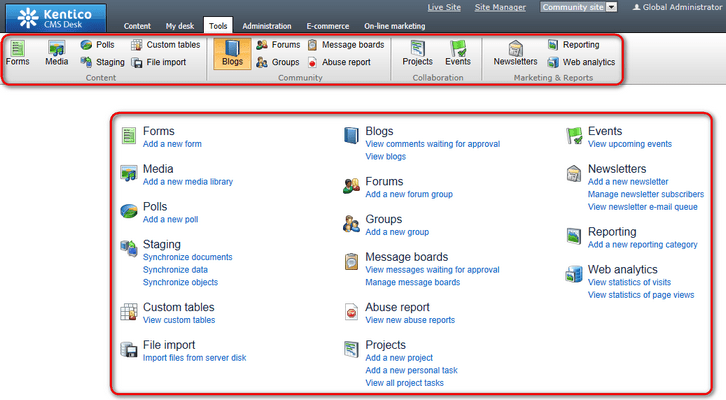Click the Projects icon in main panel
Viewport: 726px width, 400px height.
[x=351, y=350]
